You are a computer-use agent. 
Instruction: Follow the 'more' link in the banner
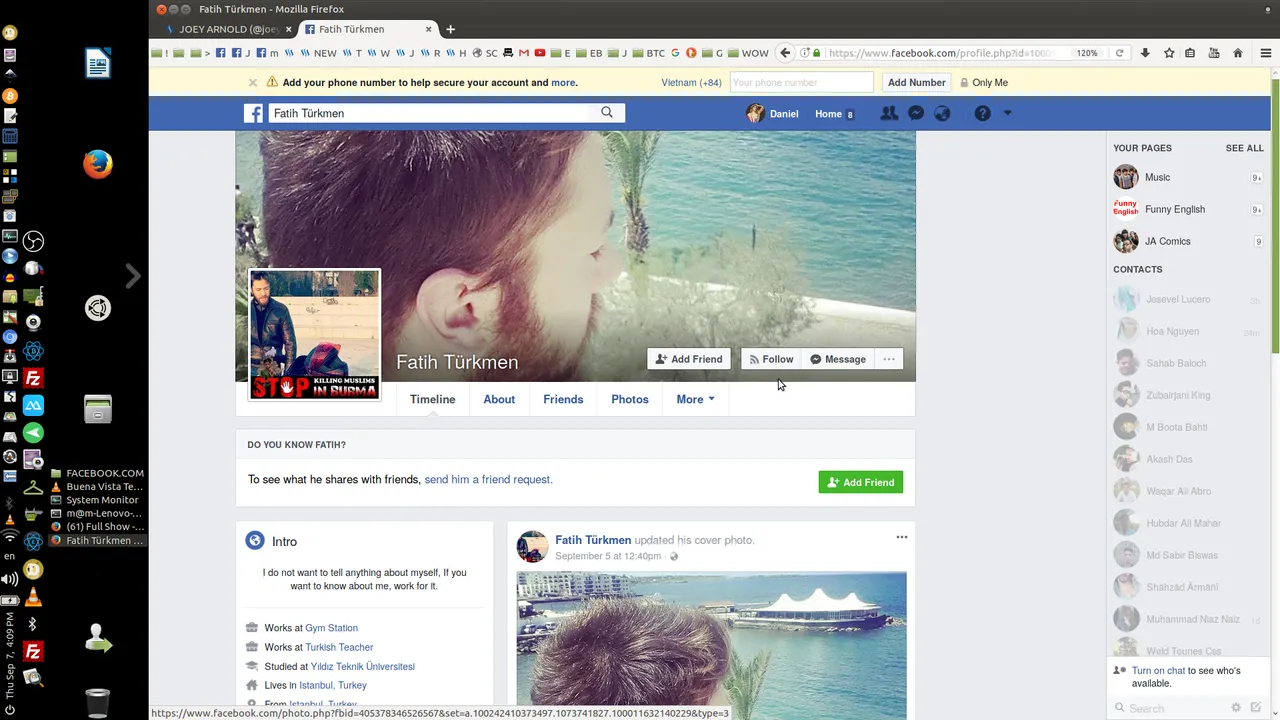563,83
